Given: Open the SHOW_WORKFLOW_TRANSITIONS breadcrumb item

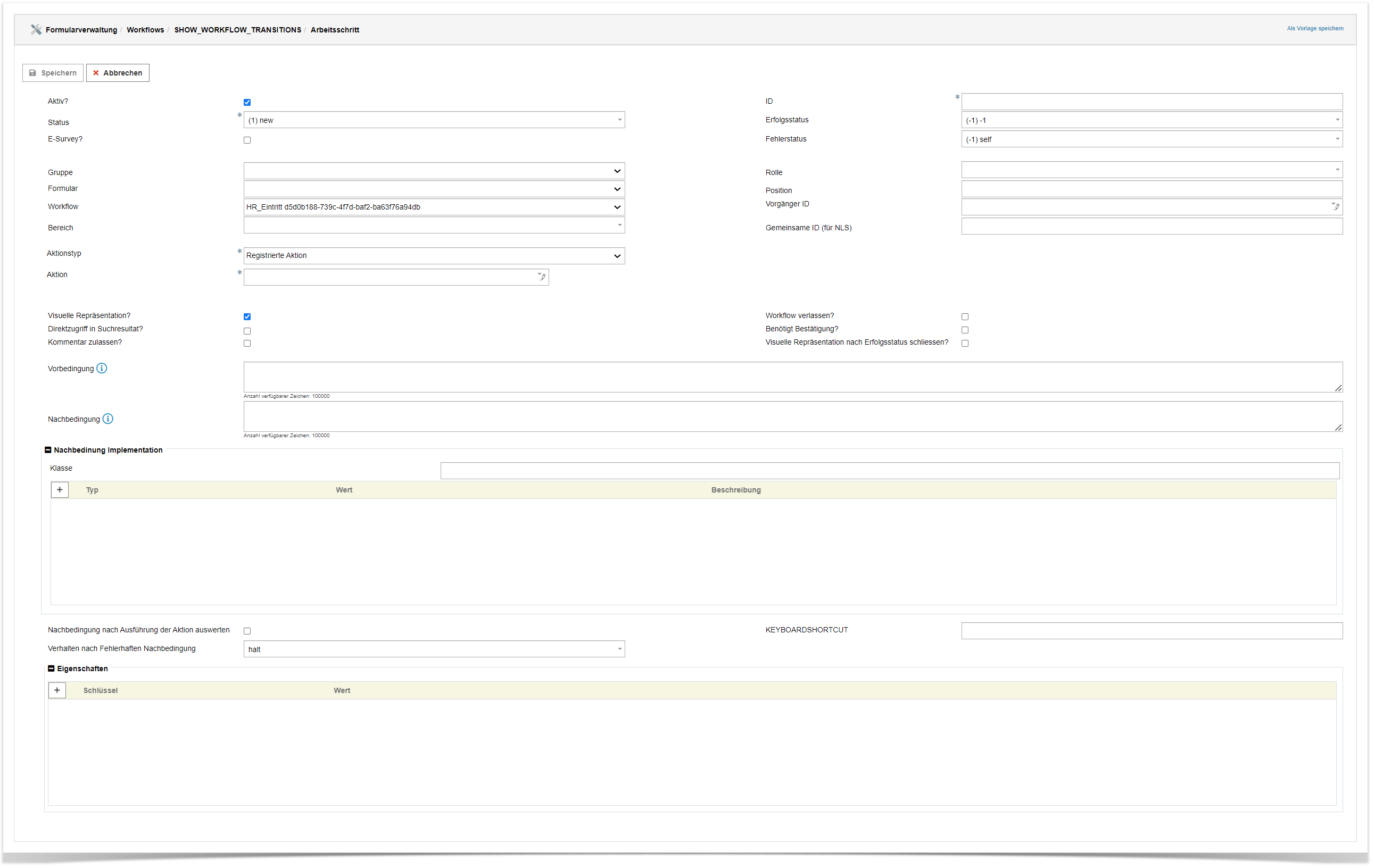Looking at the screenshot, I should (237, 30).
